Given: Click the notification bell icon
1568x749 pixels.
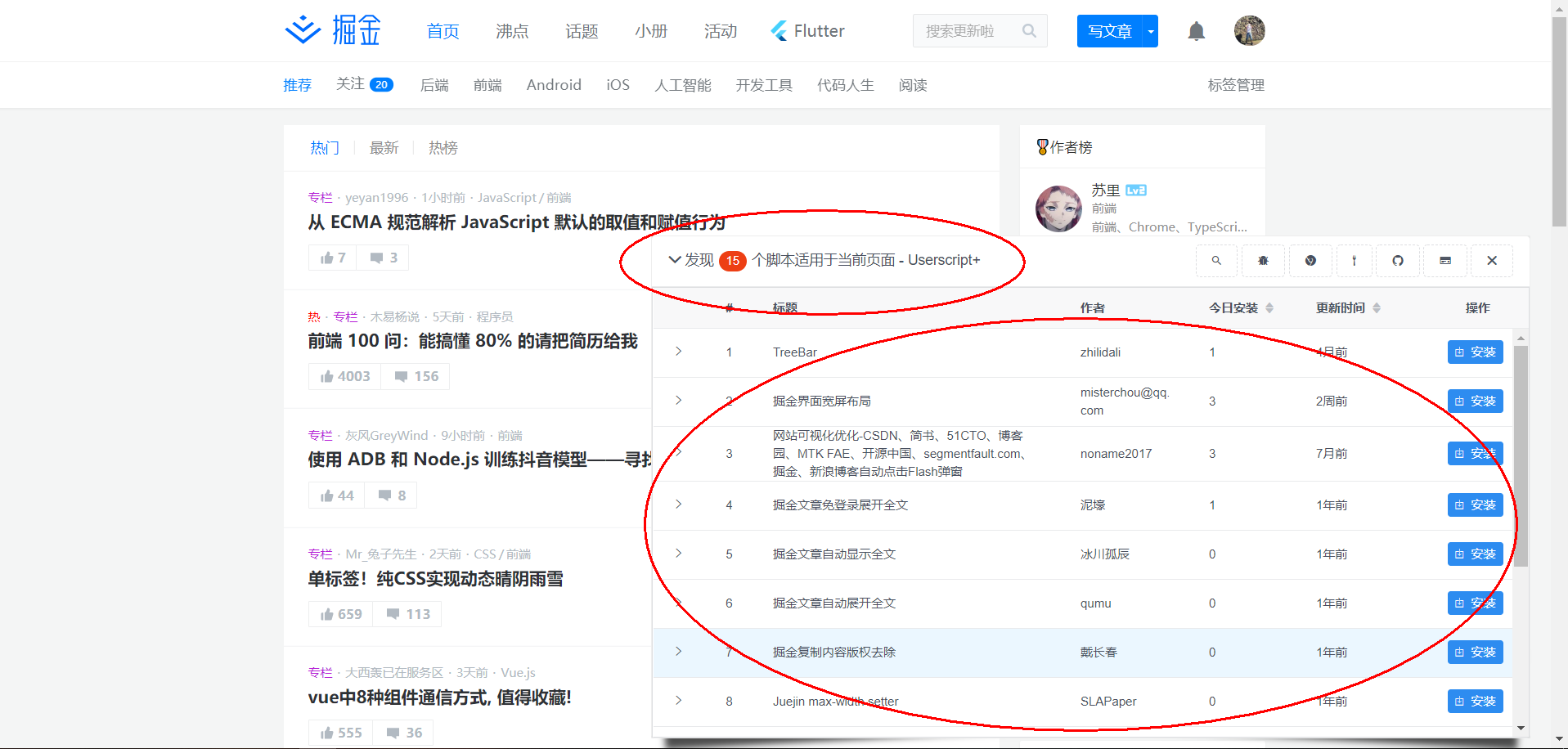Looking at the screenshot, I should 1196,30.
